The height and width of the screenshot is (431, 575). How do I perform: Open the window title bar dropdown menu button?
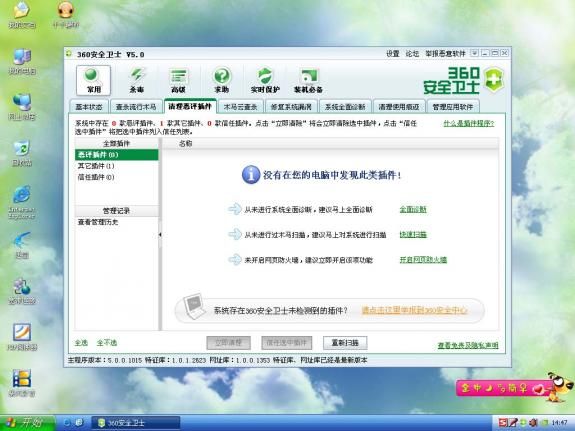(x=475, y=54)
